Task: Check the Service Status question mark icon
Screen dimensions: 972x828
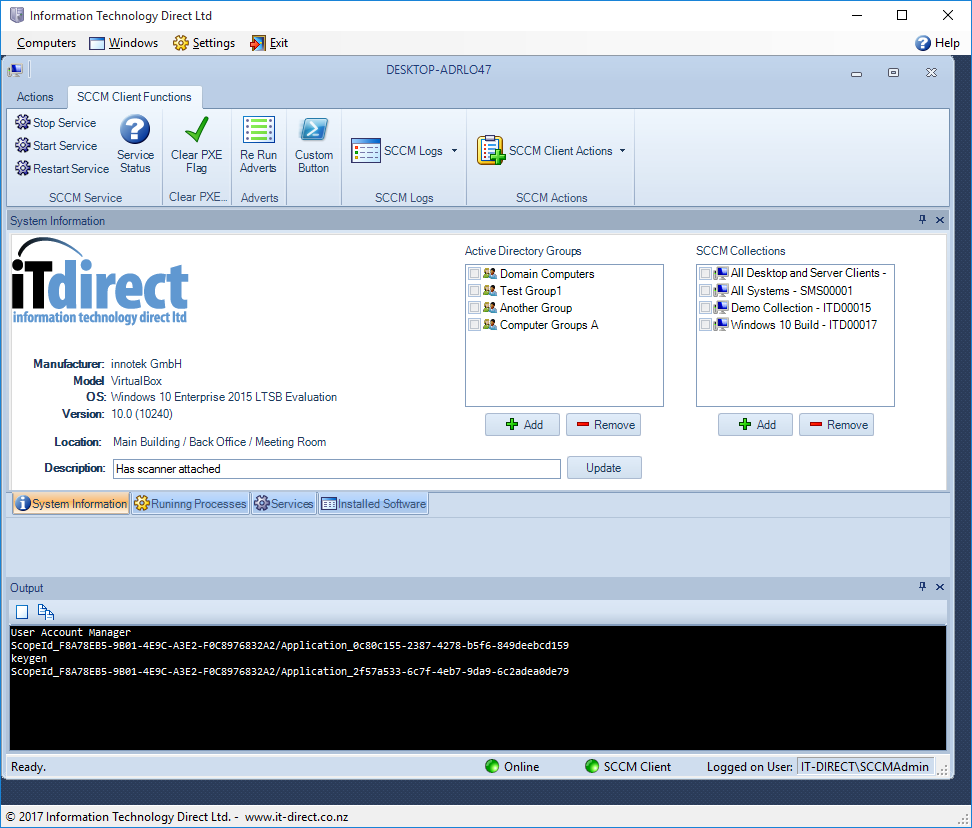Action: click(x=135, y=131)
